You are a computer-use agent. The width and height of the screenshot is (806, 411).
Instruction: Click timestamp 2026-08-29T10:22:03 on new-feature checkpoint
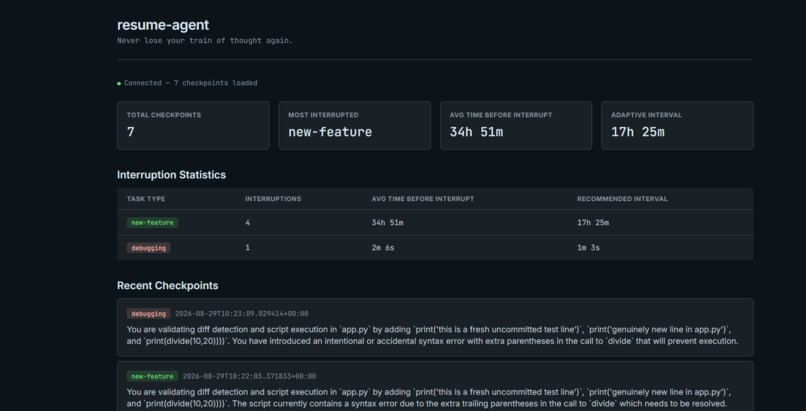pos(249,376)
